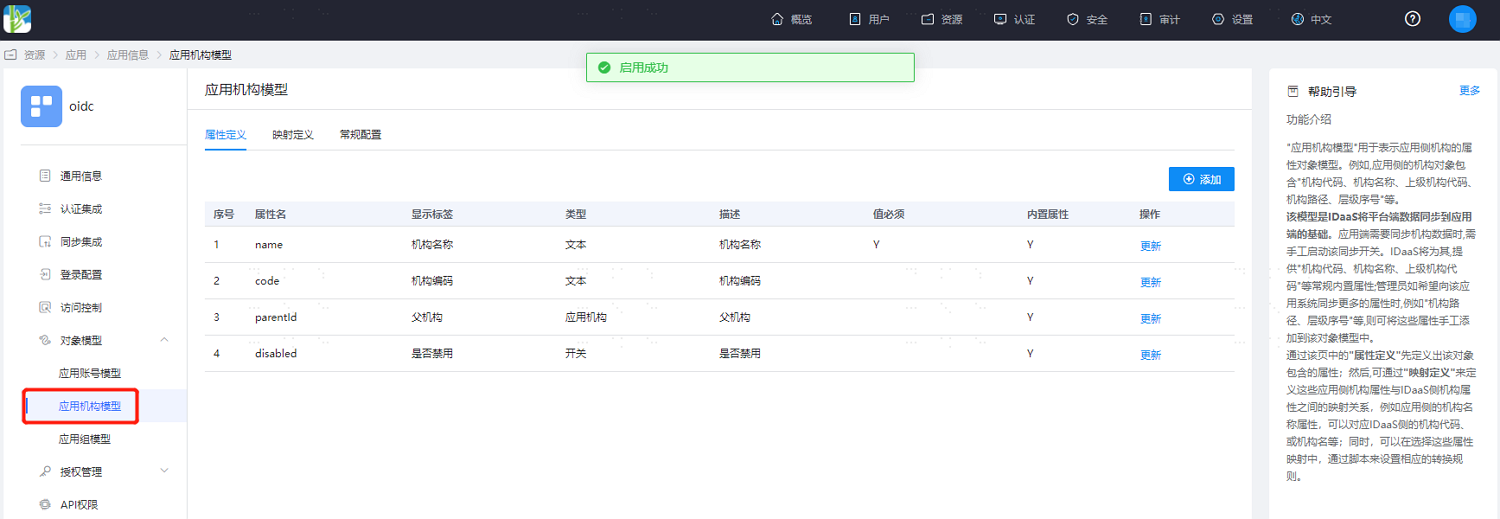Switch to the 映射定义 tab
This screenshot has width=1500, height=519.
click(293, 134)
